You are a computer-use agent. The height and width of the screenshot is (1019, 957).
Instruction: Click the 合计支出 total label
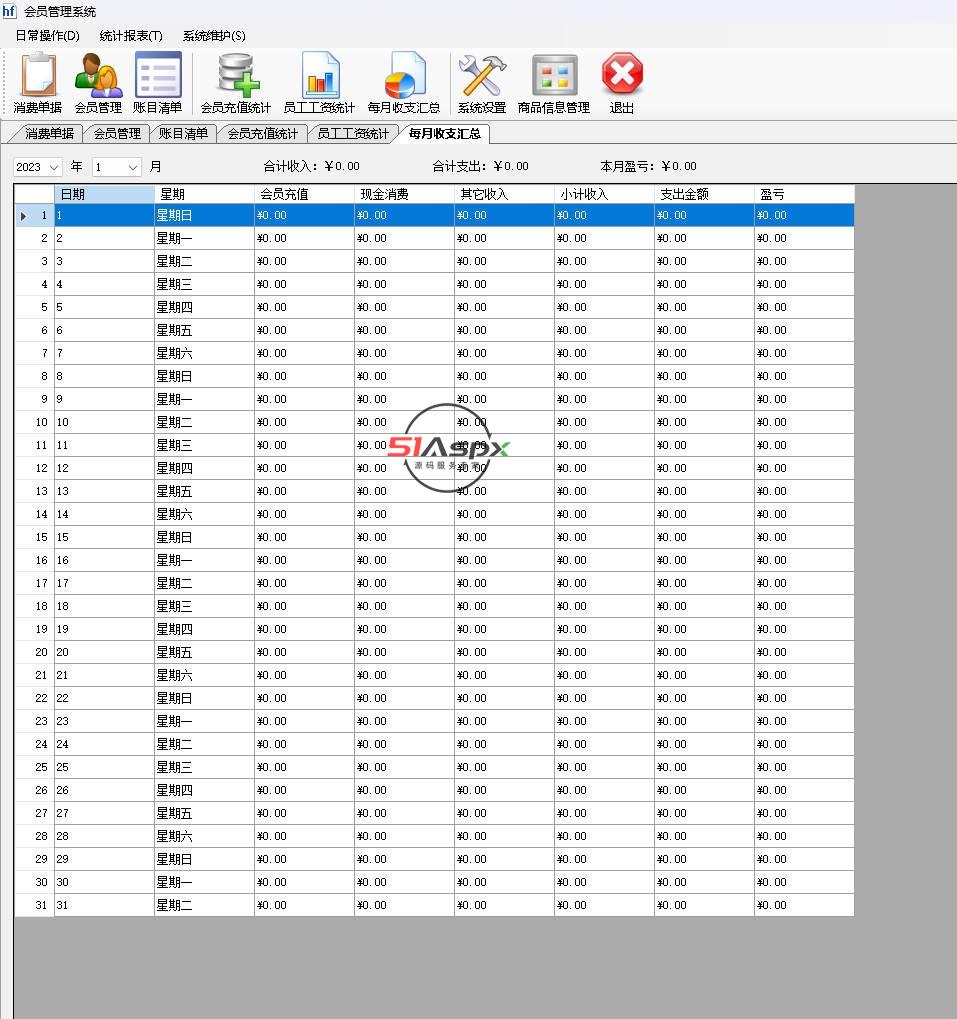coord(480,166)
